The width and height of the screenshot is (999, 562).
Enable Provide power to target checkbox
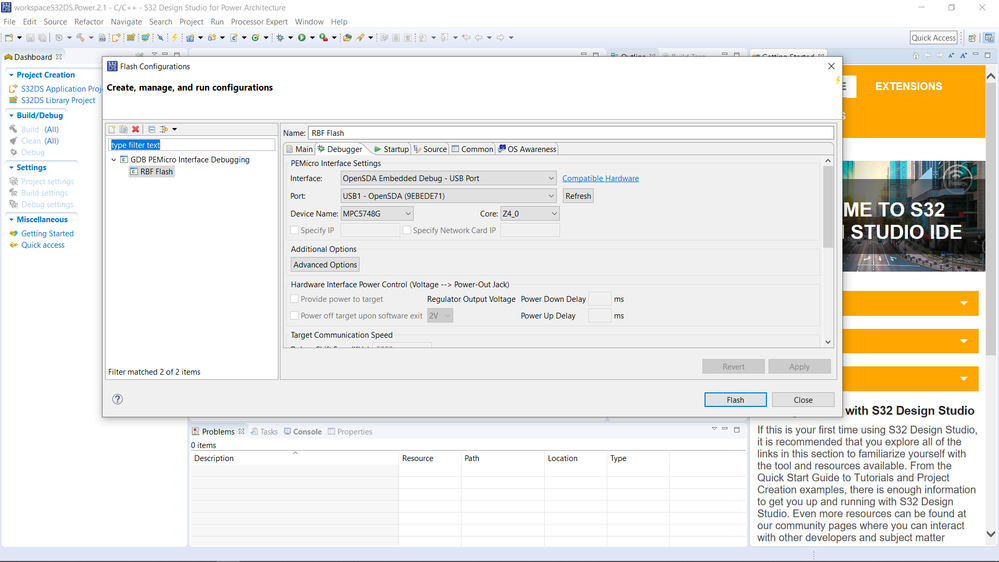coord(294,299)
